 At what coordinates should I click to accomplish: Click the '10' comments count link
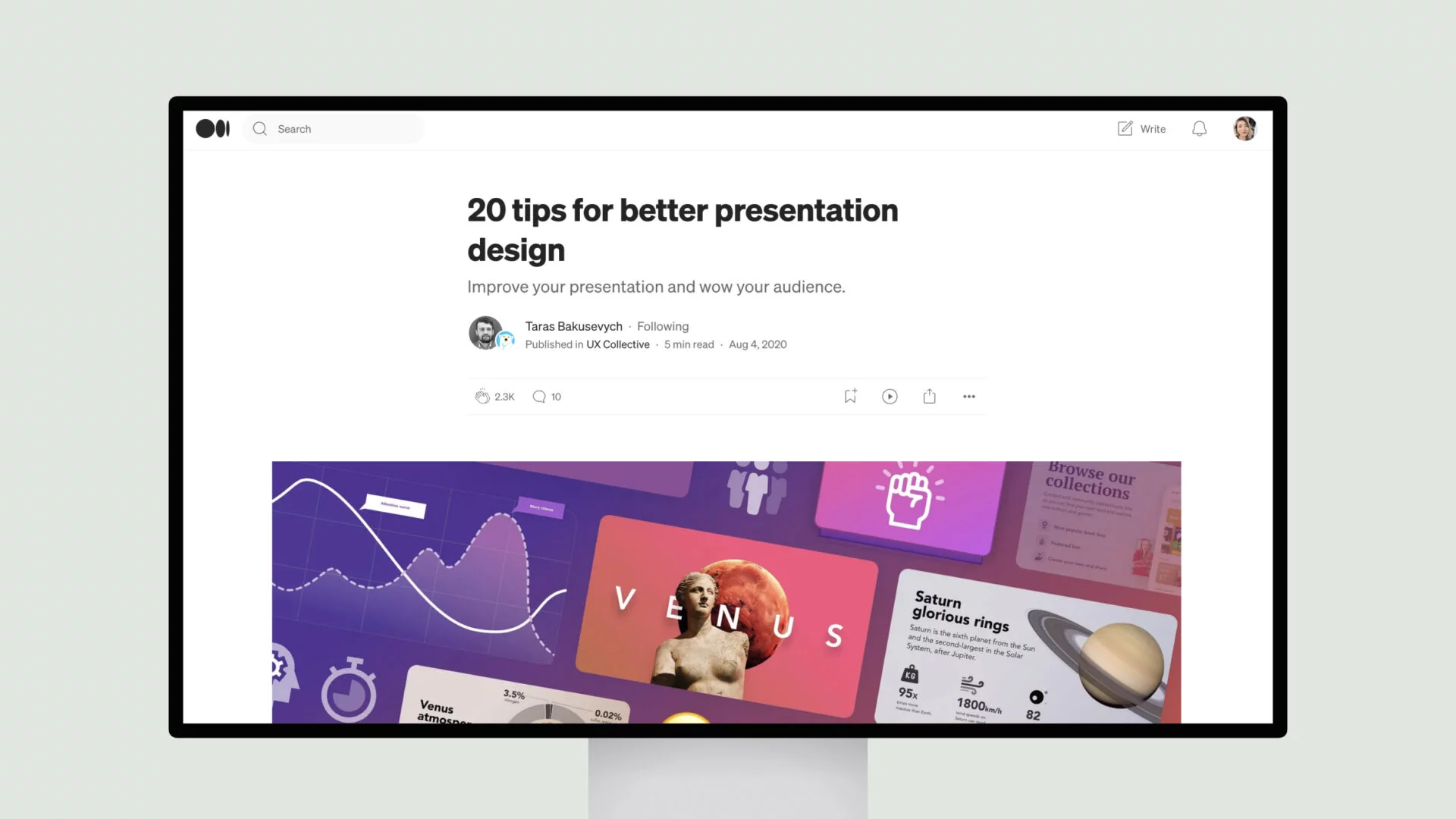555,395
